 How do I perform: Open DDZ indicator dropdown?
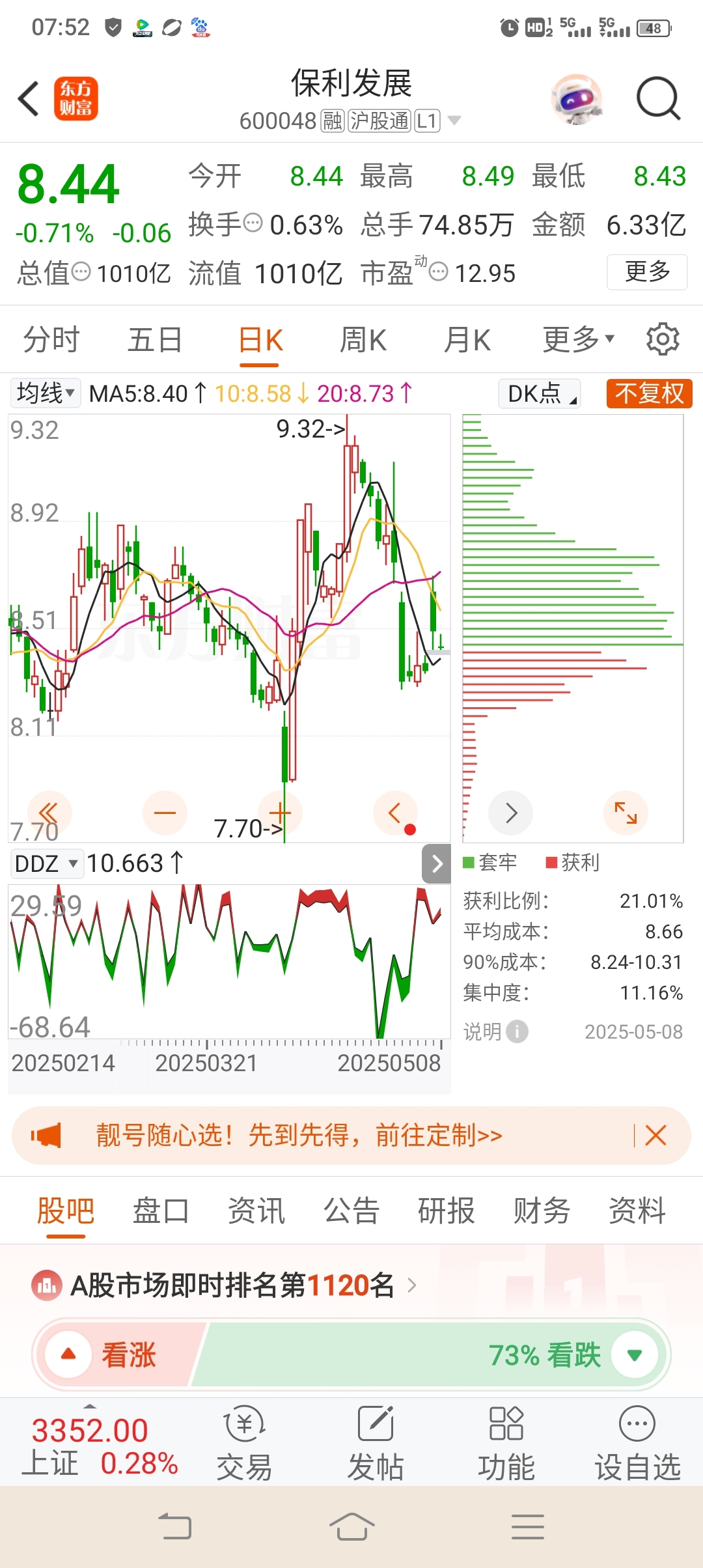(46, 863)
